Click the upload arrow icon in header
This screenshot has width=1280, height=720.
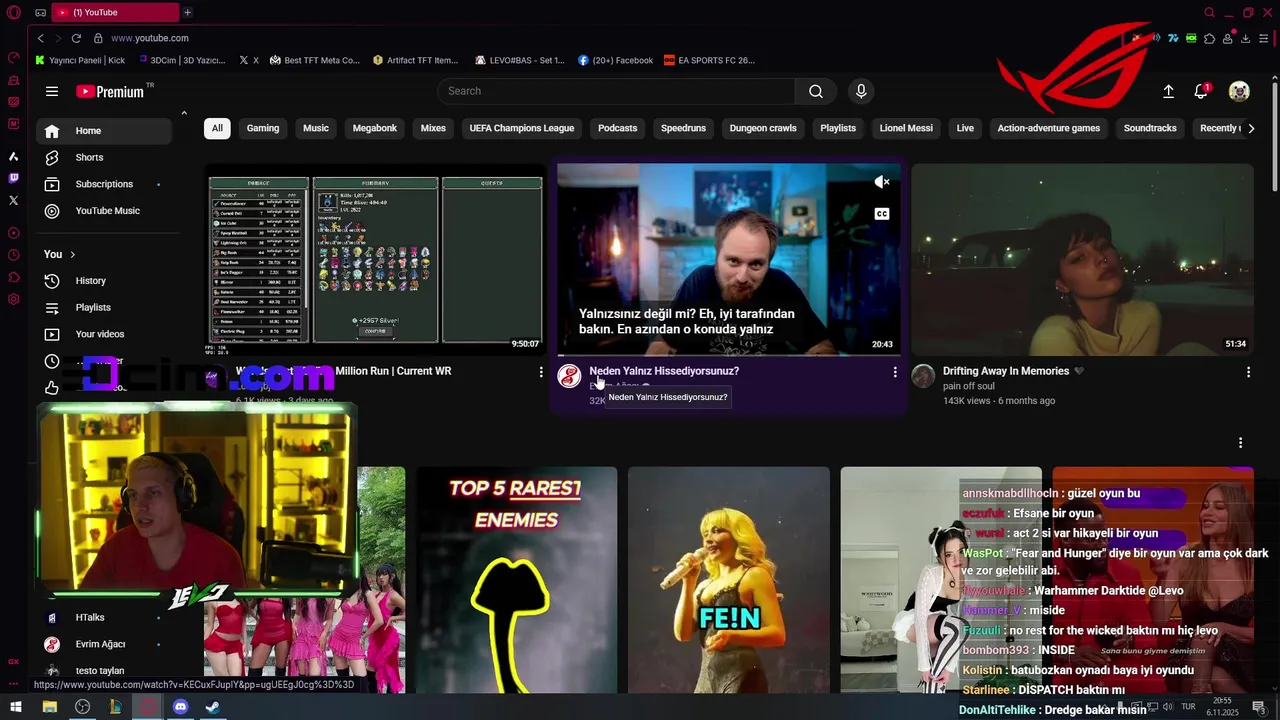pos(1168,91)
